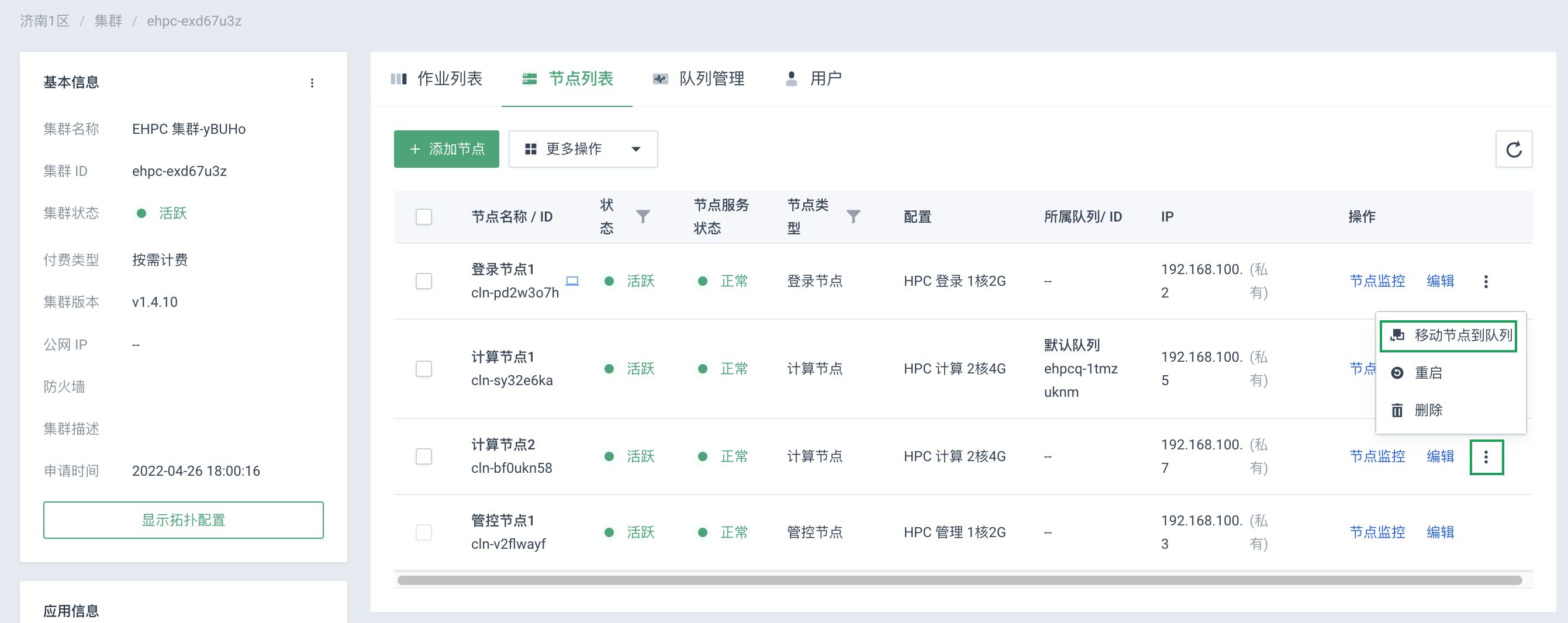This screenshot has height=623, width=1568.
Task: Click the 活跃 cluster status value
Action: click(x=173, y=213)
